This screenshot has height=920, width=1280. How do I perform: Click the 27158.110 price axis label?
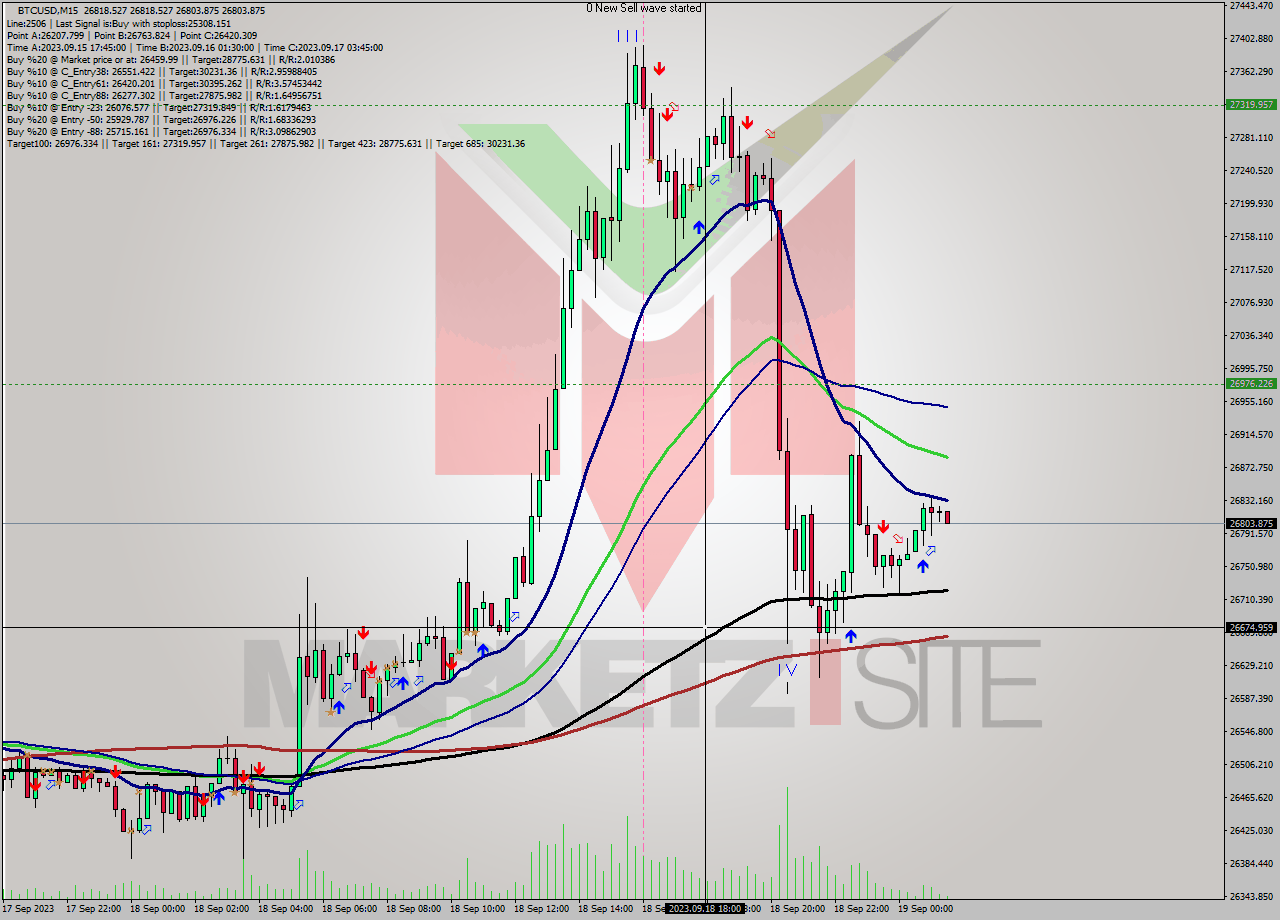tap(1252, 236)
